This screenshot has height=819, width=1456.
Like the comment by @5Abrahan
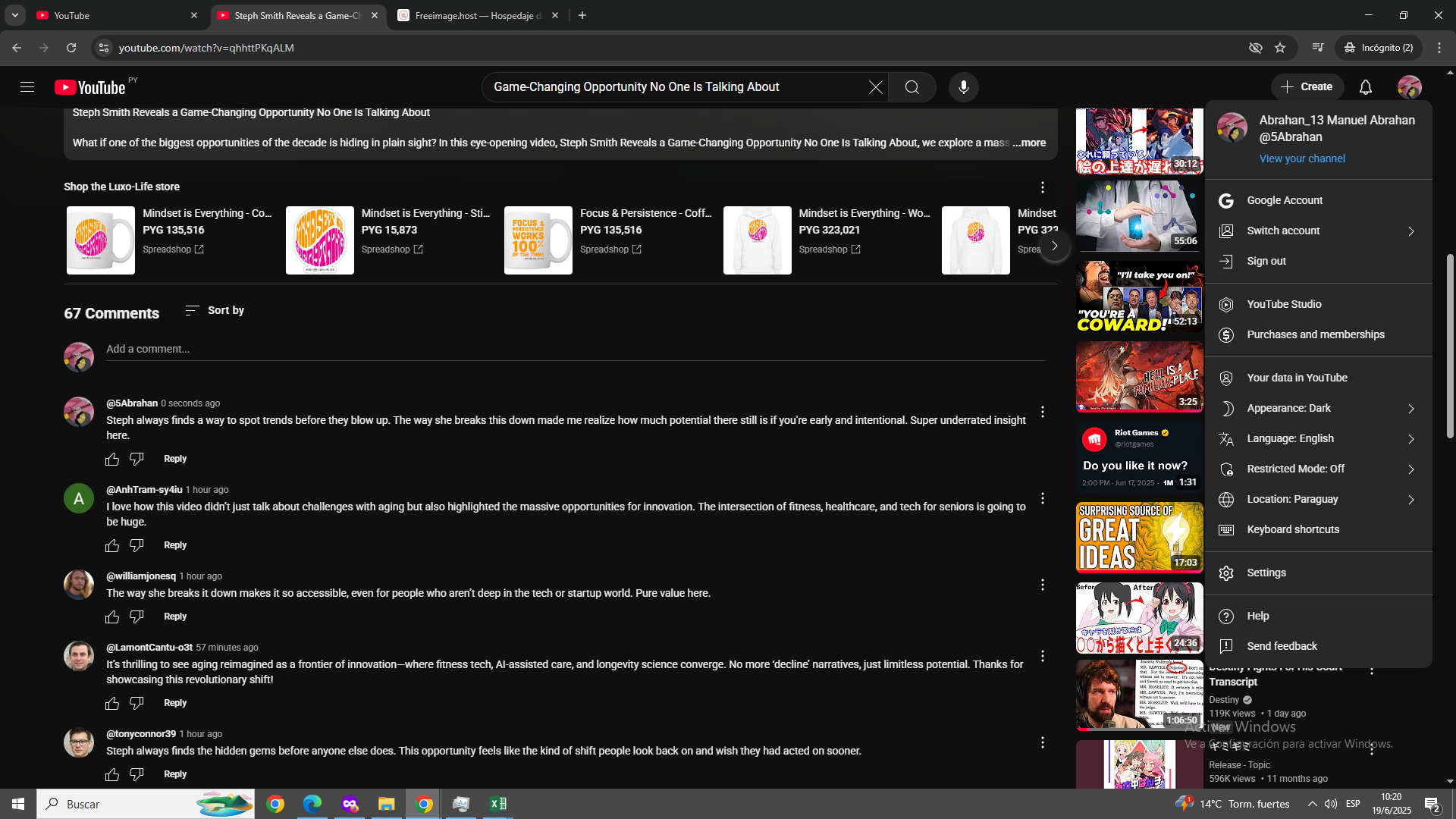click(112, 459)
